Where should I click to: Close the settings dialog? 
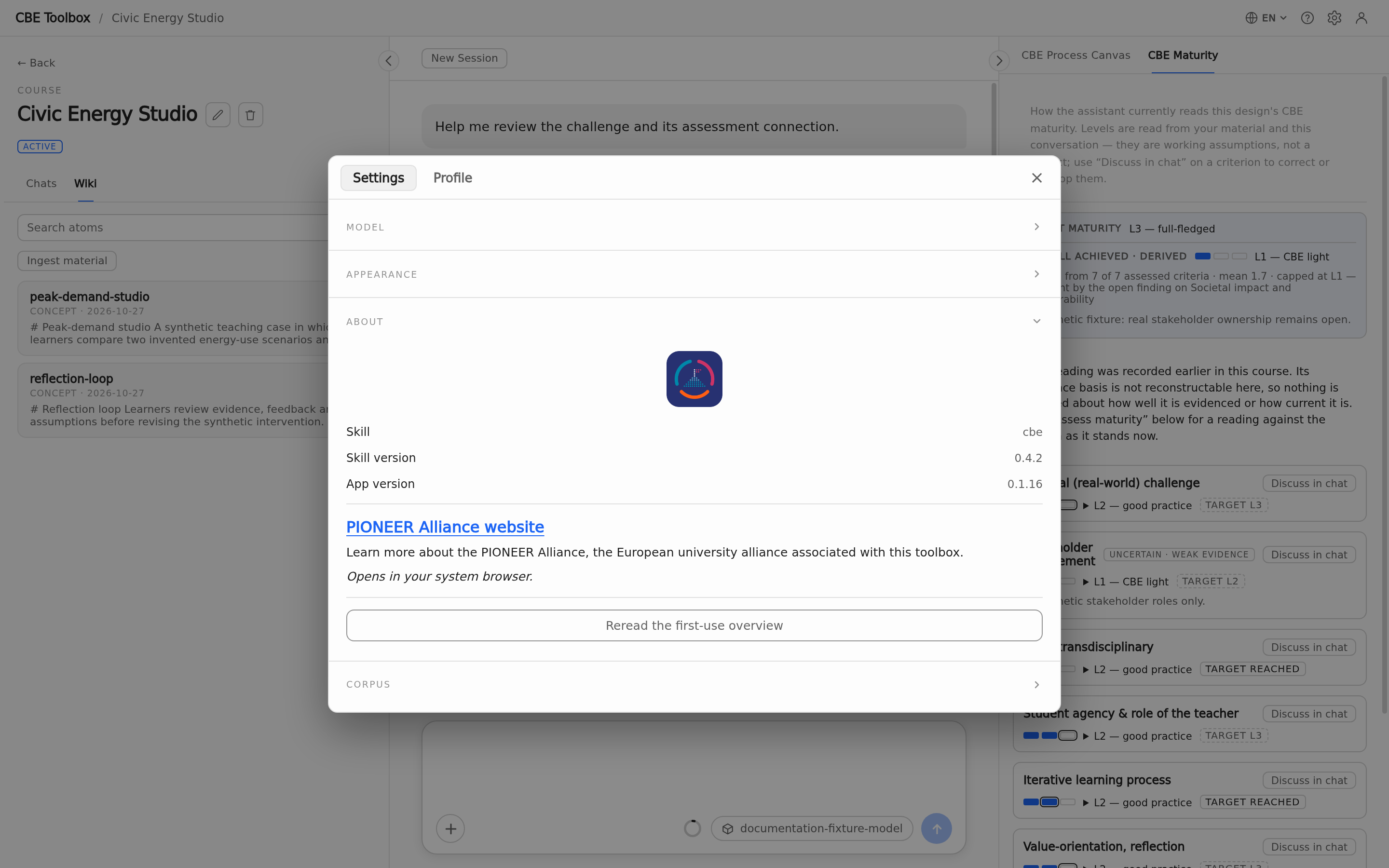[x=1036, y=178]
